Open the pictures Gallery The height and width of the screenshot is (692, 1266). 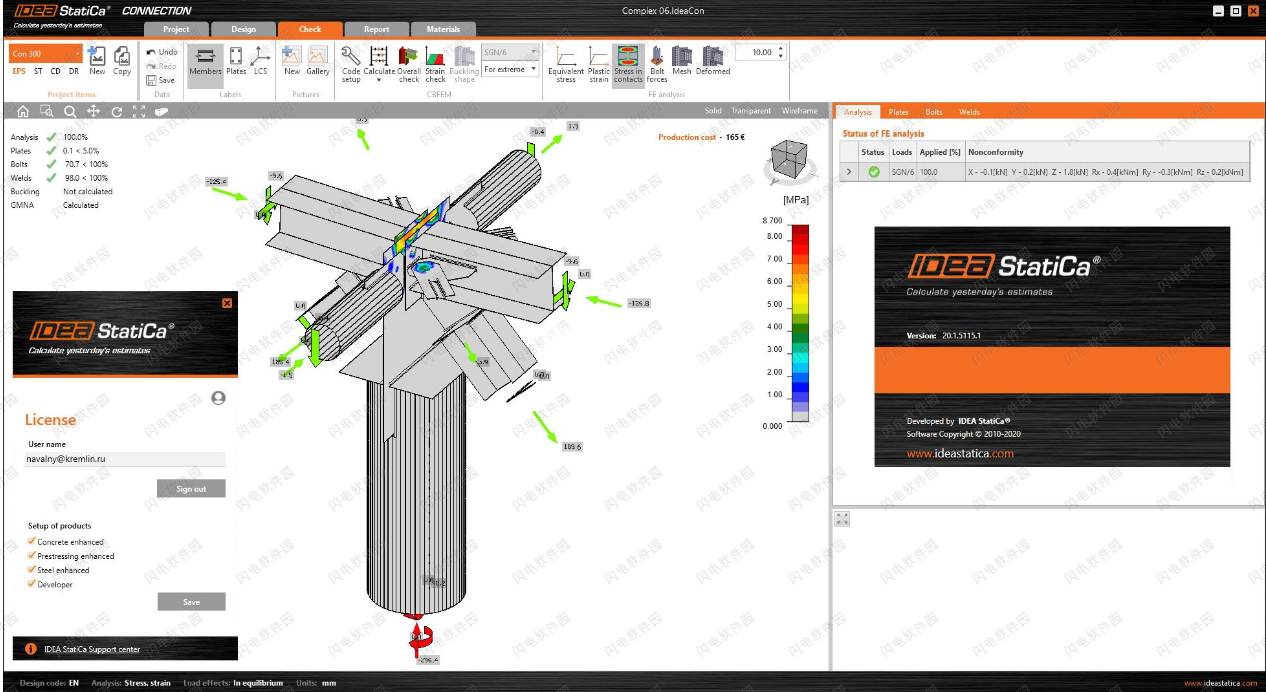[x=318, y=61]
